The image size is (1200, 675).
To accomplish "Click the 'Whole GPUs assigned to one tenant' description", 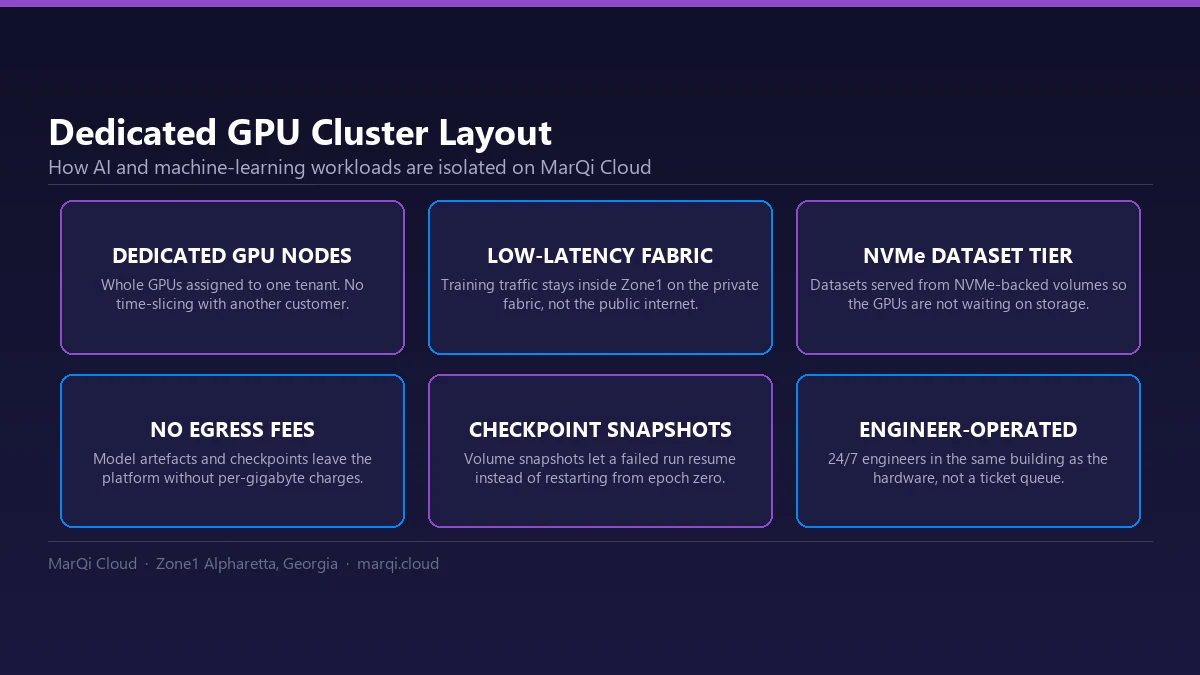I will 232,294.
